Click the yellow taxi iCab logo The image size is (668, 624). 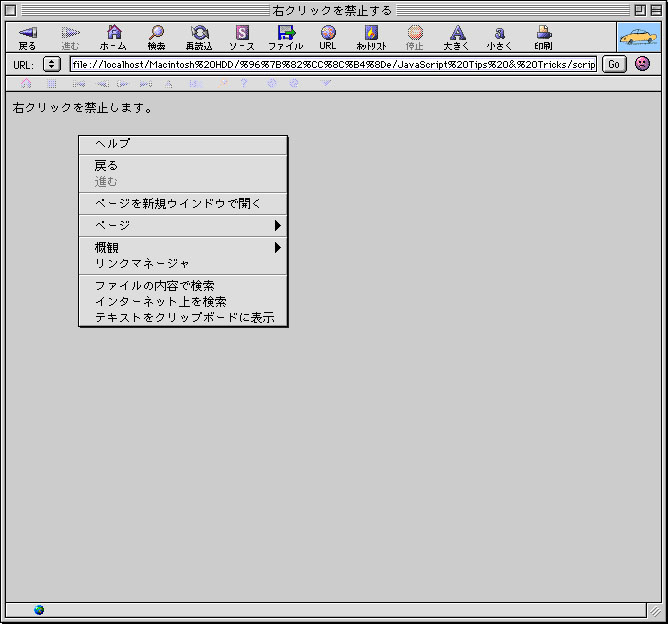point(639,37)
